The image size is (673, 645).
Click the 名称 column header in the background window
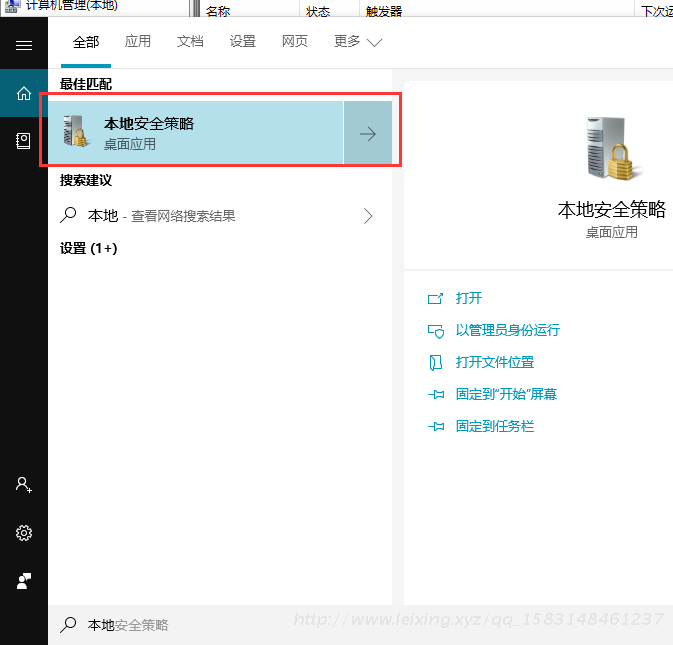(x=218, y=11)
